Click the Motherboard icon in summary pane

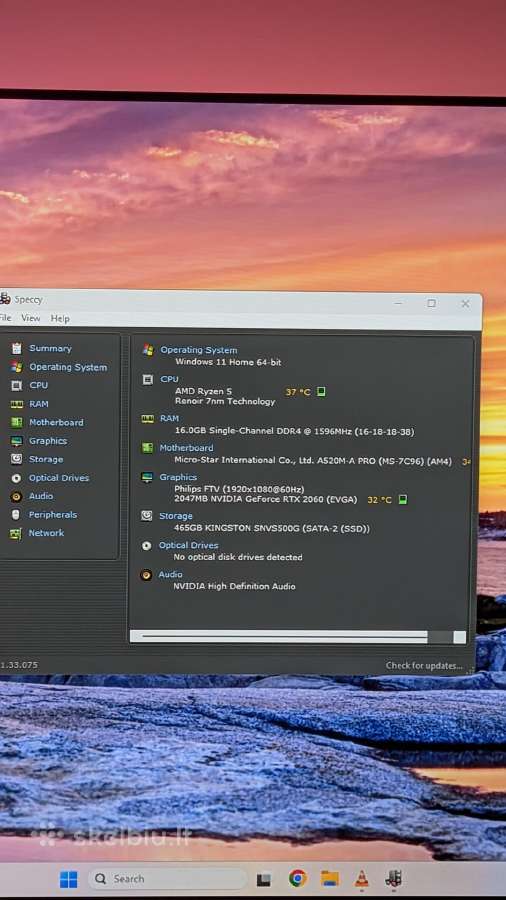pos(147,448)
